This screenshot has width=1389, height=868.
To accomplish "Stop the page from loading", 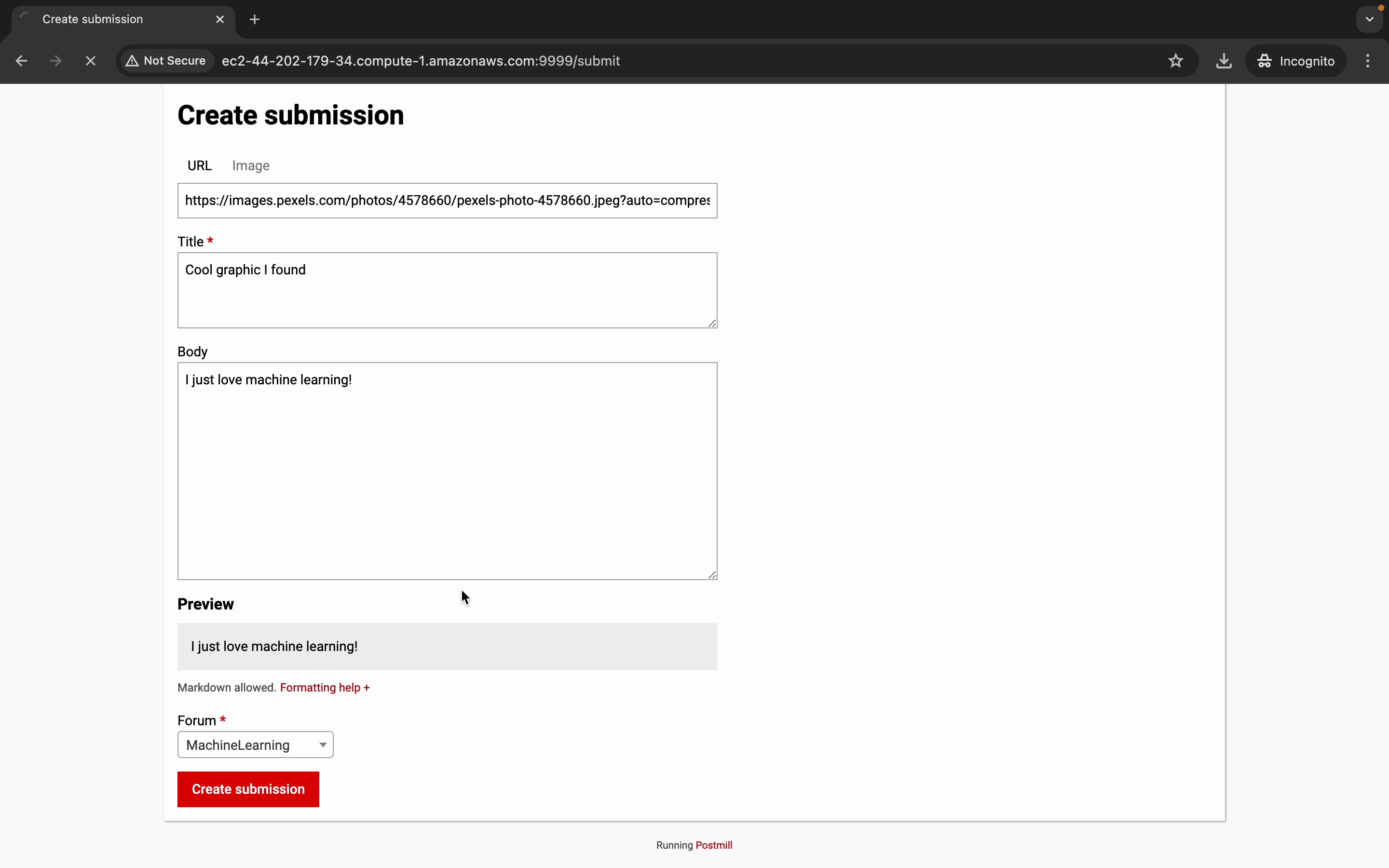I will click(91, 61).
